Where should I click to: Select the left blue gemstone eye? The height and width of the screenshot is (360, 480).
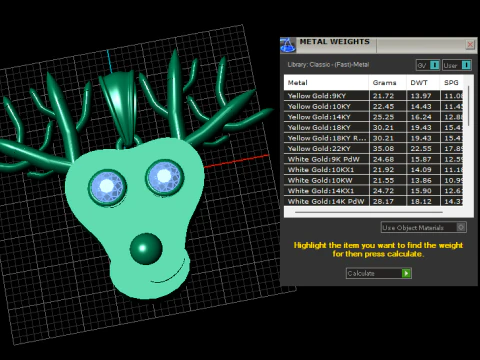pos(107,187)
